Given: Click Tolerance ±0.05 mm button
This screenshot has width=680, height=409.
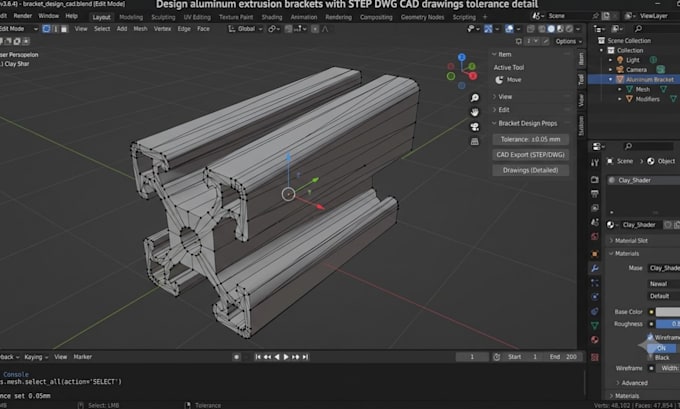Looking at the screenshot, I should click(530, 139).
